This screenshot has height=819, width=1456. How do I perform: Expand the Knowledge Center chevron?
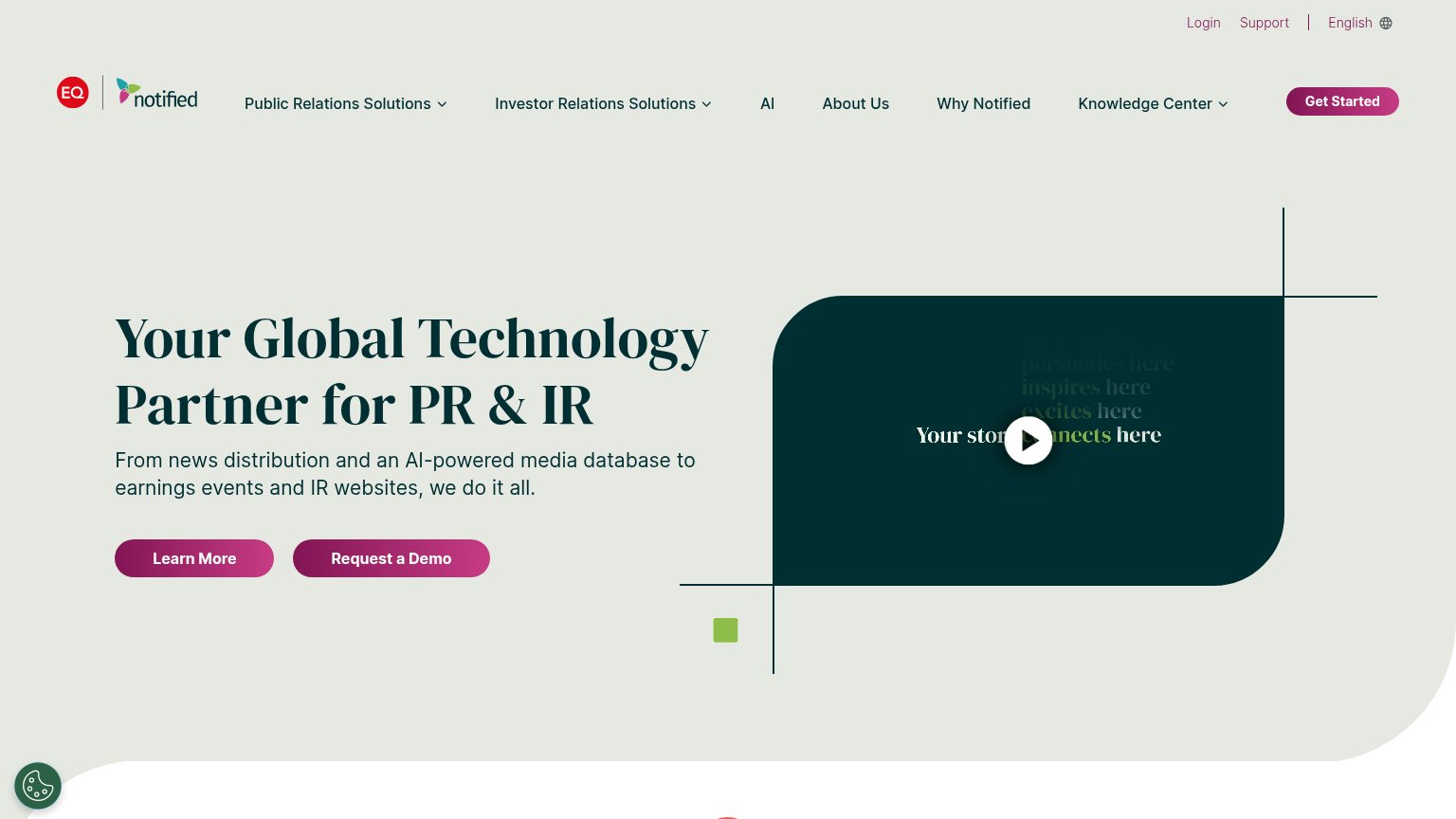tap(1223, 104)
